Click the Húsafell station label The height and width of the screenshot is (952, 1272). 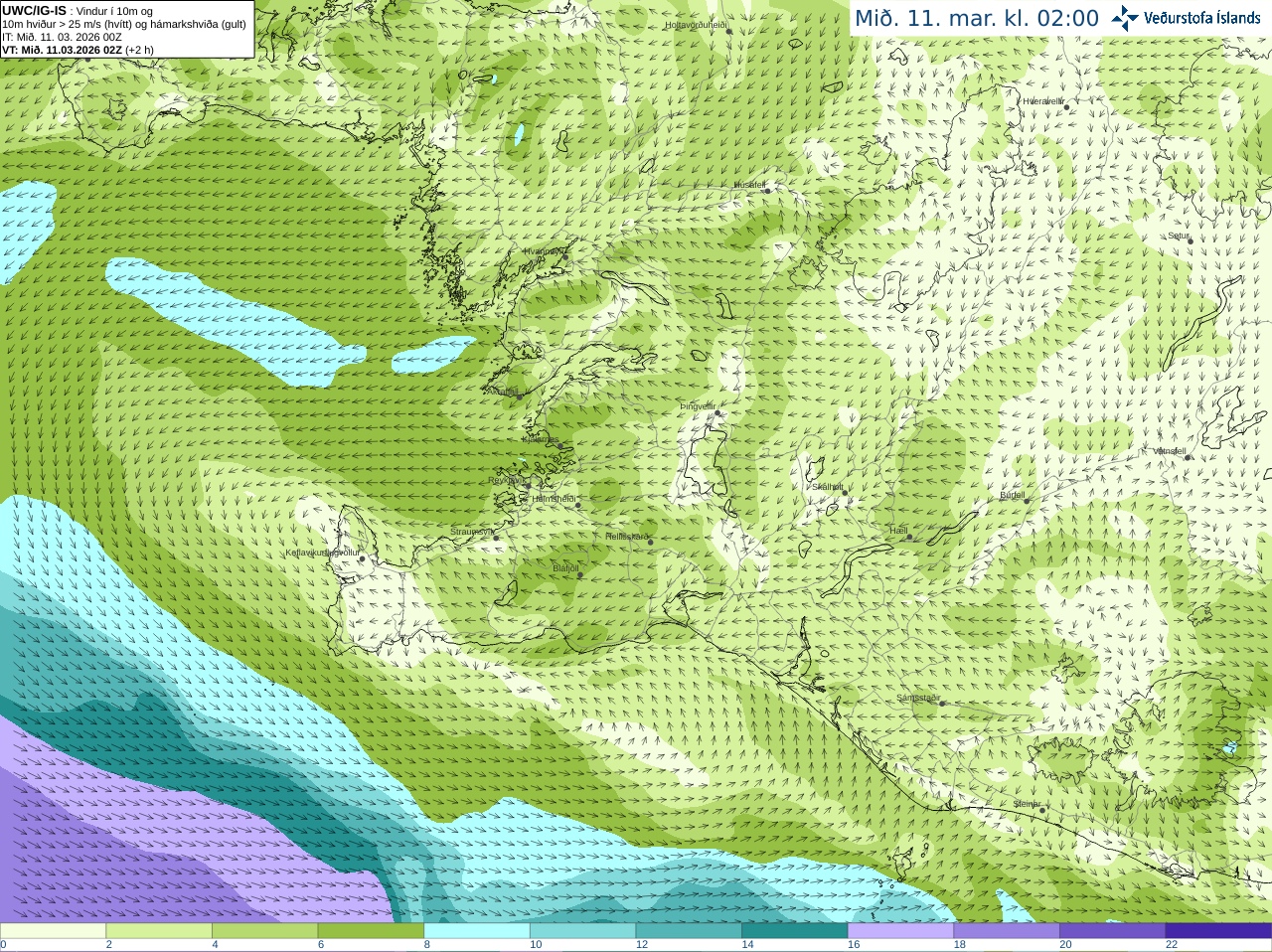pos(749,185)
